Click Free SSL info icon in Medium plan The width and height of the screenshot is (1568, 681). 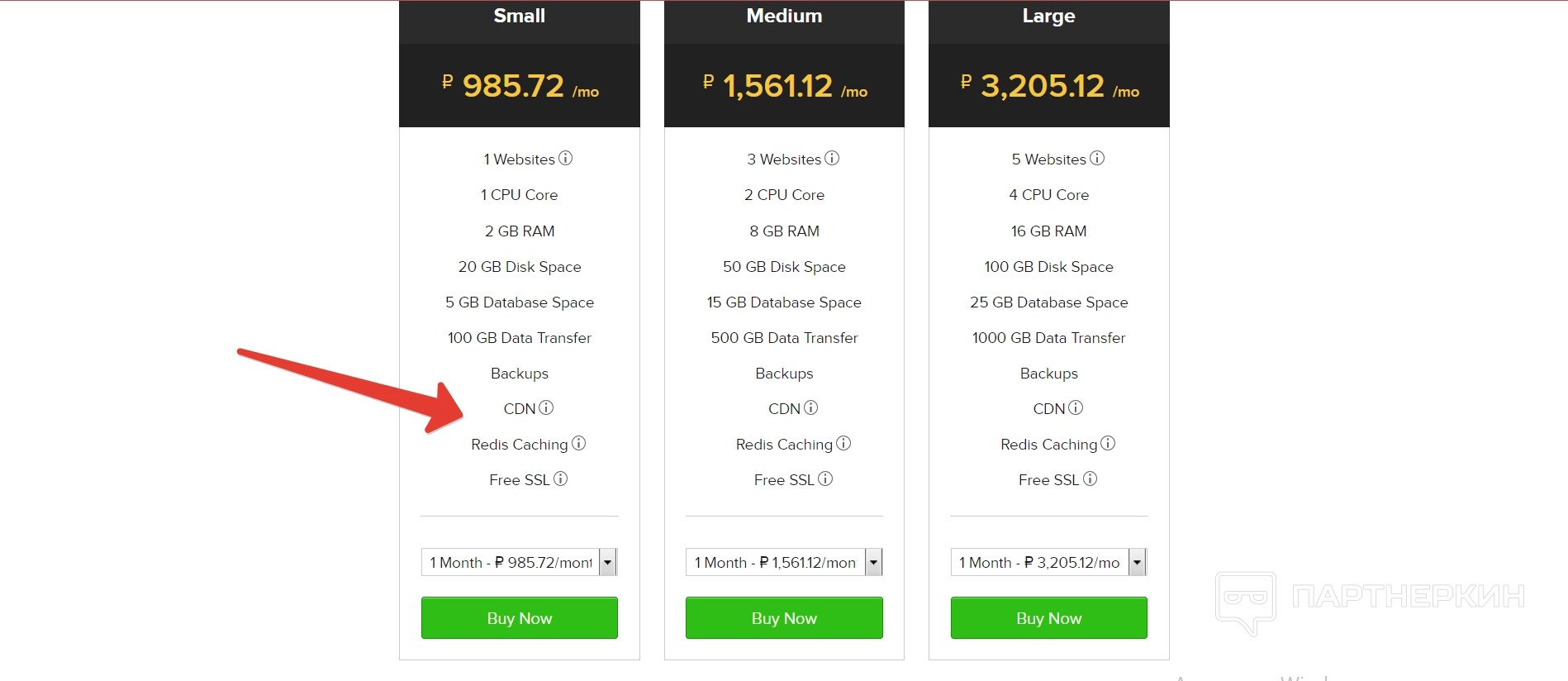pyautogui.click(x=825, y=479)
